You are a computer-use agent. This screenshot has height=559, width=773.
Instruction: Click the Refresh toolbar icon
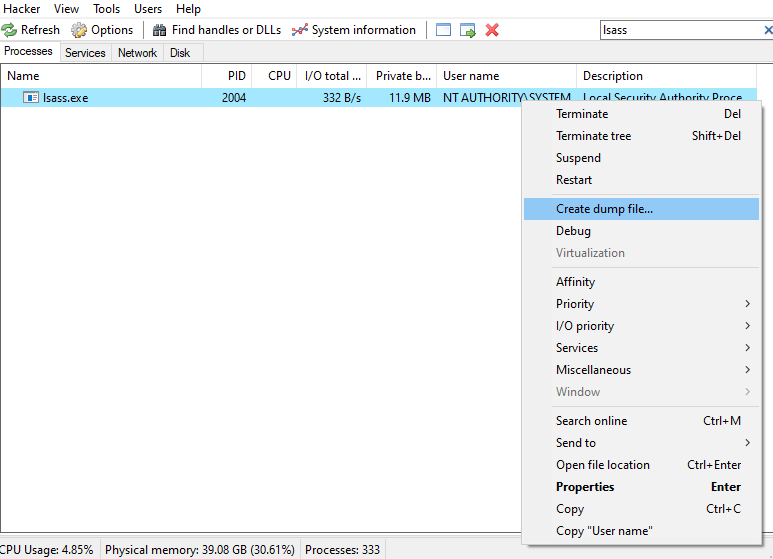point(9,30)
